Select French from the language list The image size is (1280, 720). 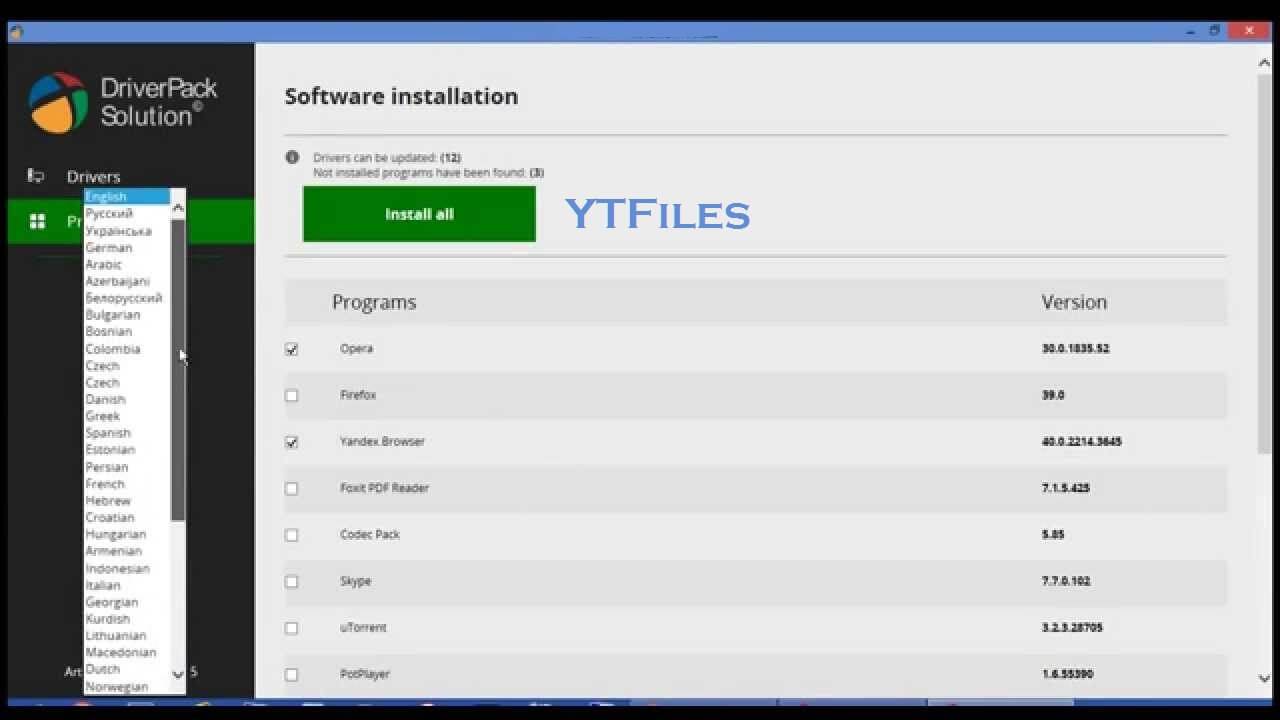pos(127,484)
